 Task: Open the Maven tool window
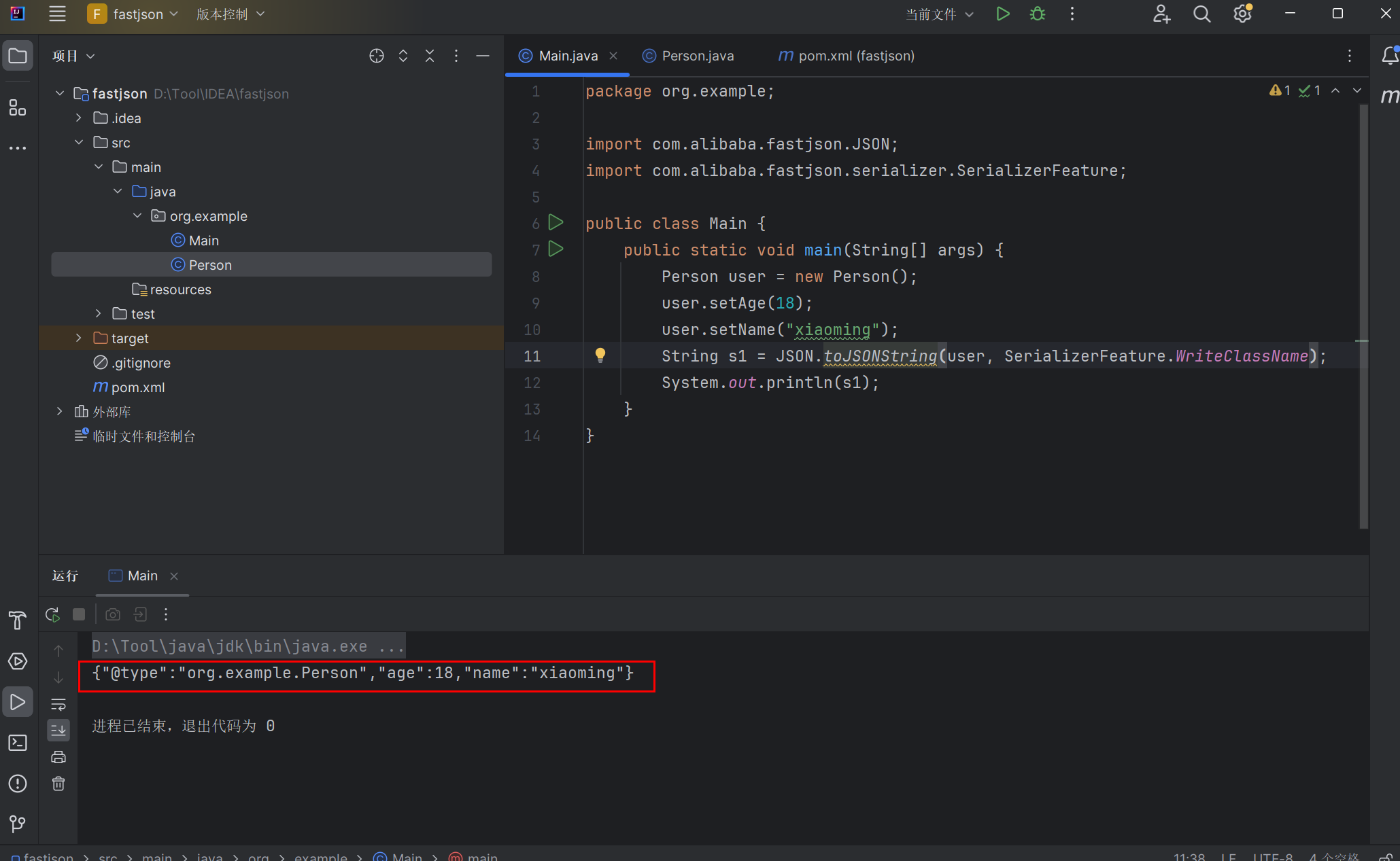click(1390, 96)
